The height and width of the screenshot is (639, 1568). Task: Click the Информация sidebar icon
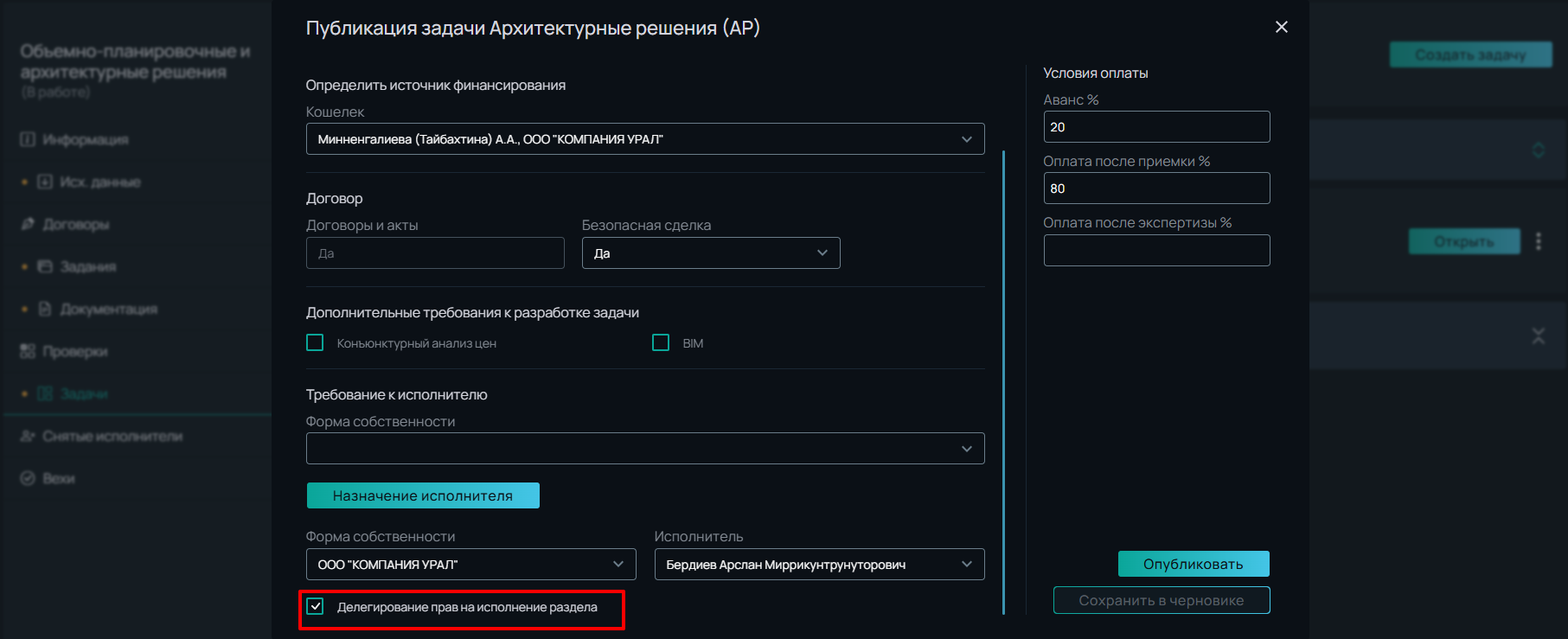(28, 139)
